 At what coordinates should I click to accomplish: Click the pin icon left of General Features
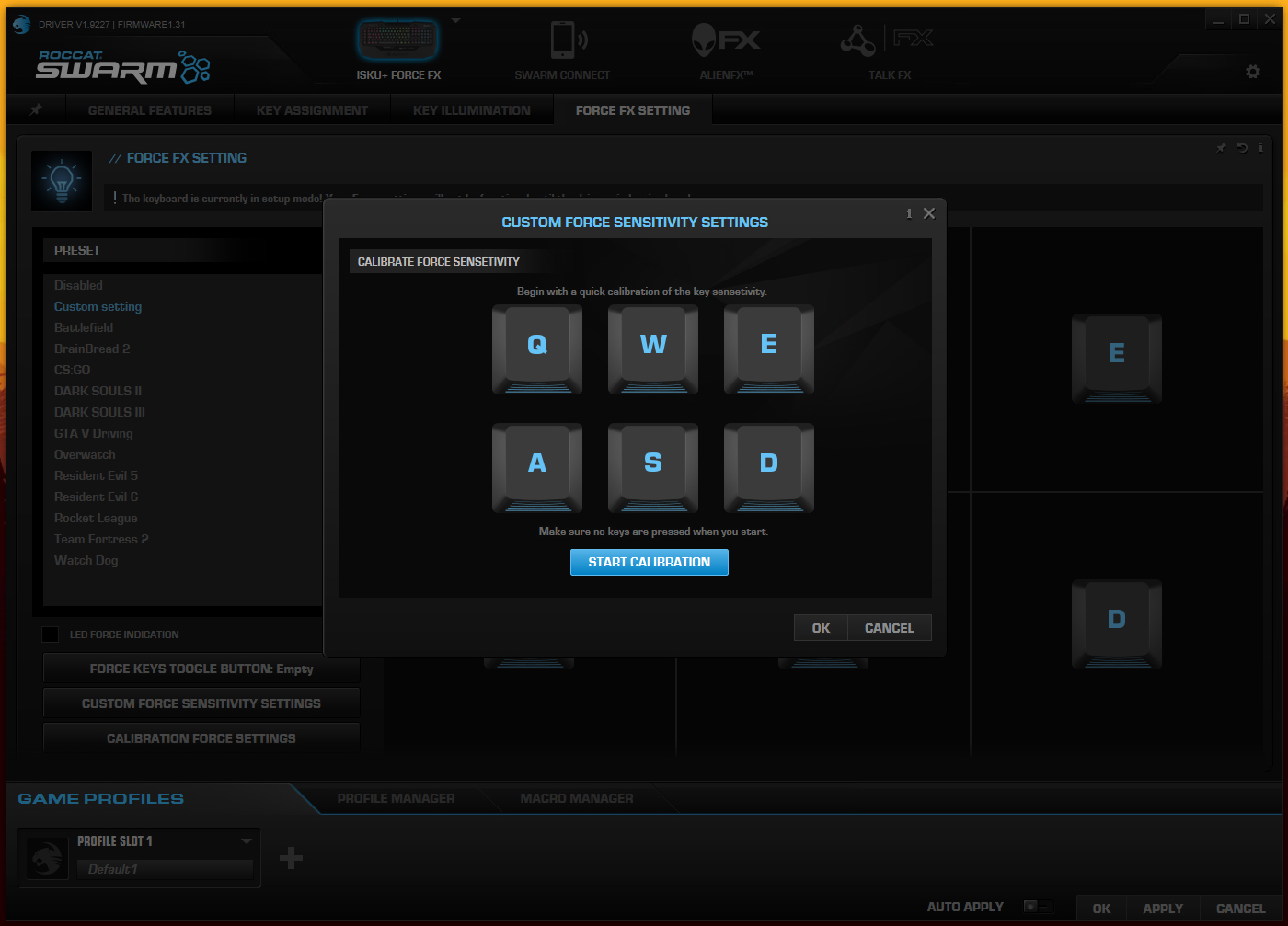point(36,109)
